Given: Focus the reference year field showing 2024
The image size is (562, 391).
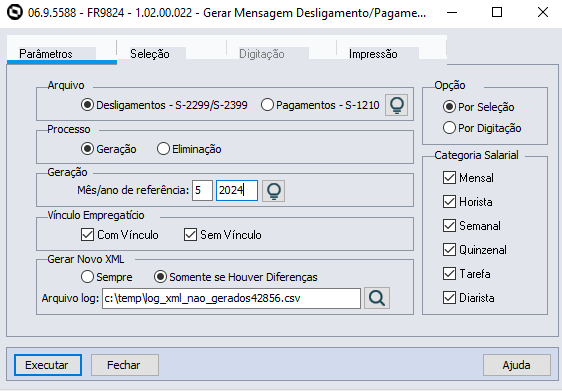Looking at the screenshot, I should pyautogui.click(x=237, y=190).
